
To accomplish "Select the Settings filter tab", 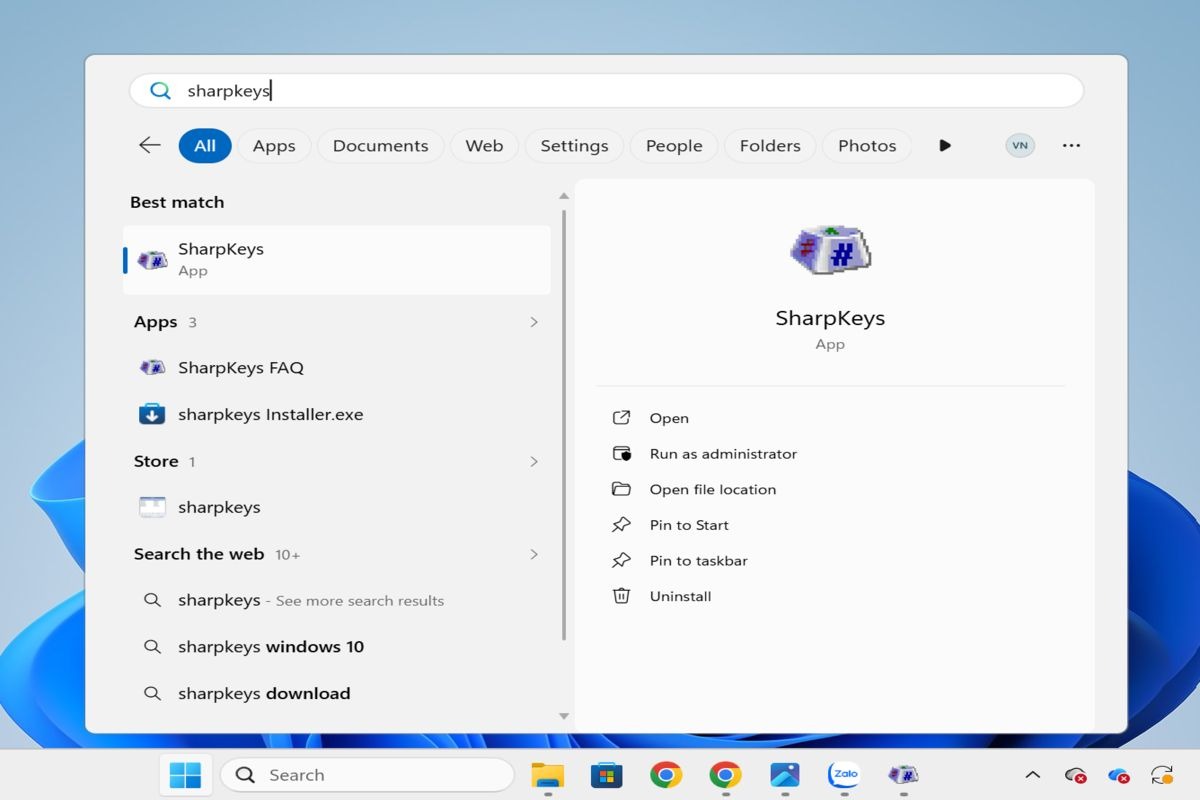I will 574,146.
